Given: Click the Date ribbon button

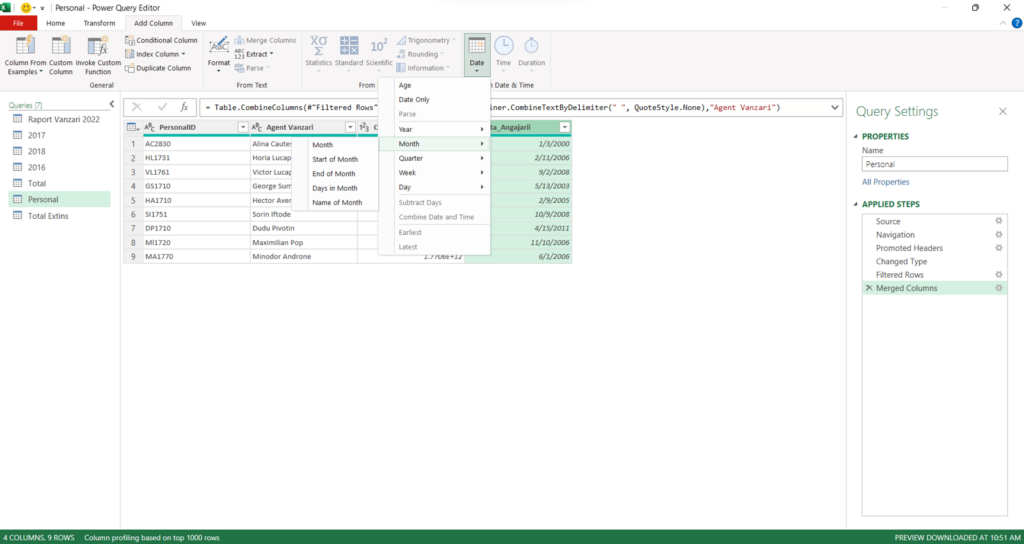Looking at the screenshot, I should pos(477,54).
